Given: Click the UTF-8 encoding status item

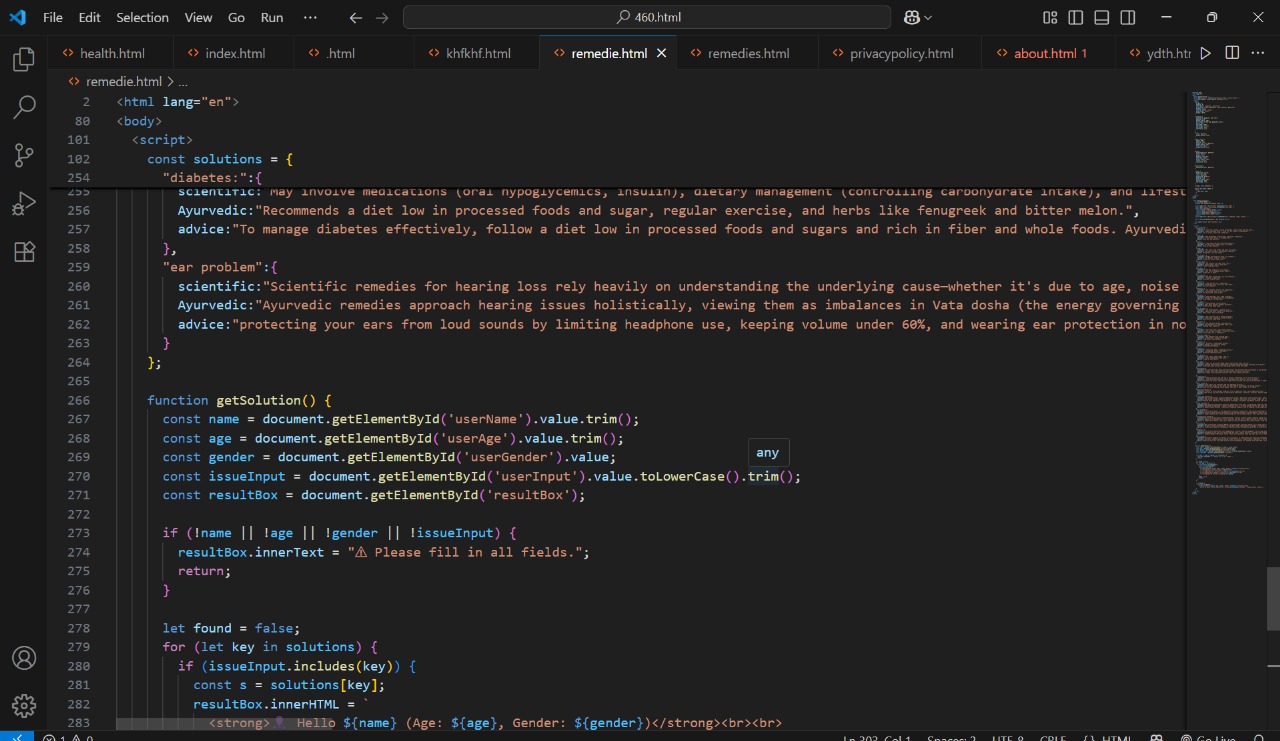Looking at the screenshot, I should pos(1007,738).
